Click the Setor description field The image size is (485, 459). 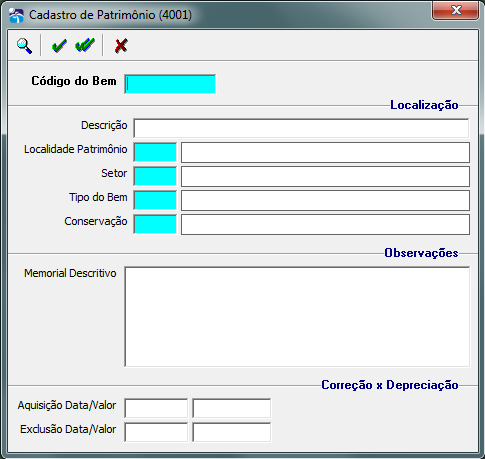(325, 176)
